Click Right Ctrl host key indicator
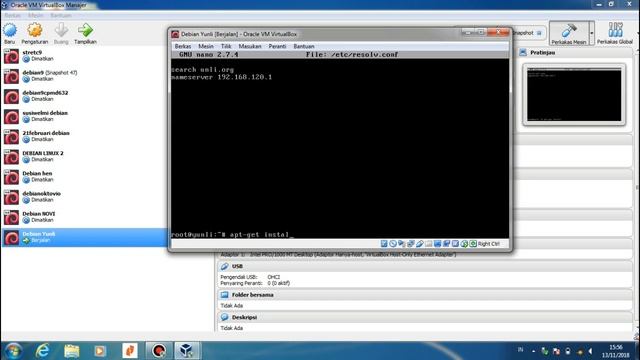Viewport: 640px width, 360px height. pyautogui.click(x=489, y=244)
